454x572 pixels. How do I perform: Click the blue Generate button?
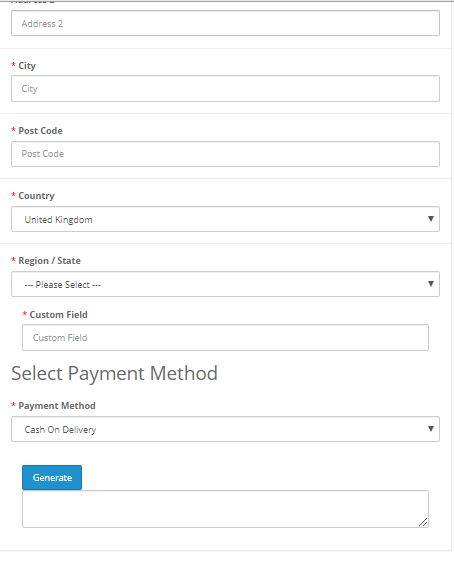click(x=52, y=478)
